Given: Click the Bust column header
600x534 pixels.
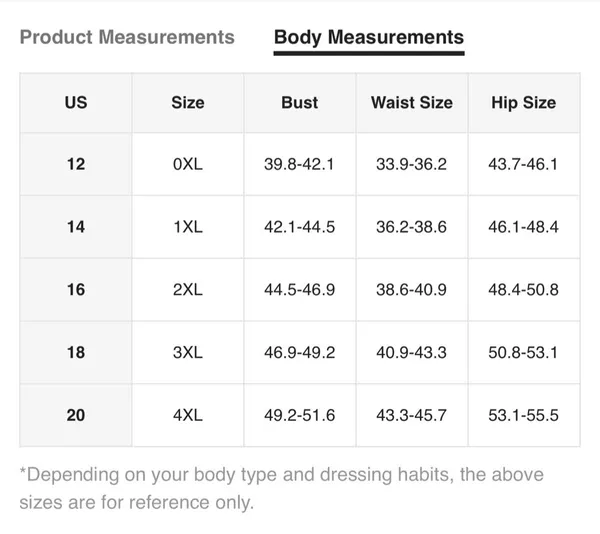Looking at the screenshot, I should pyautogui.click(x=300, y=103).
